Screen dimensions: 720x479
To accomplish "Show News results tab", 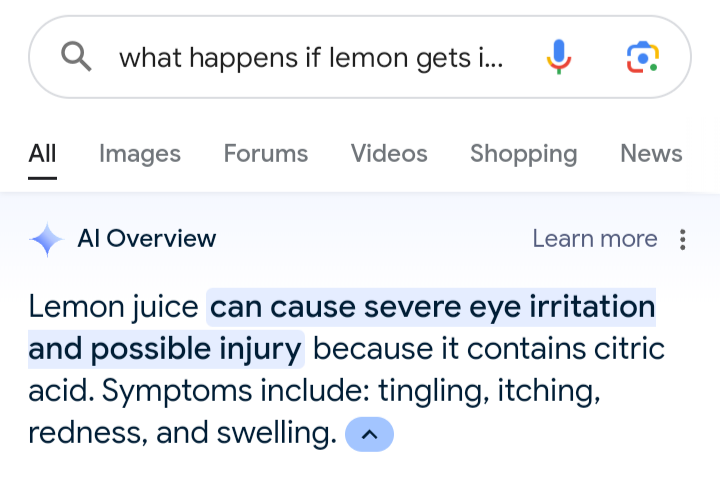I will [651, 153].
